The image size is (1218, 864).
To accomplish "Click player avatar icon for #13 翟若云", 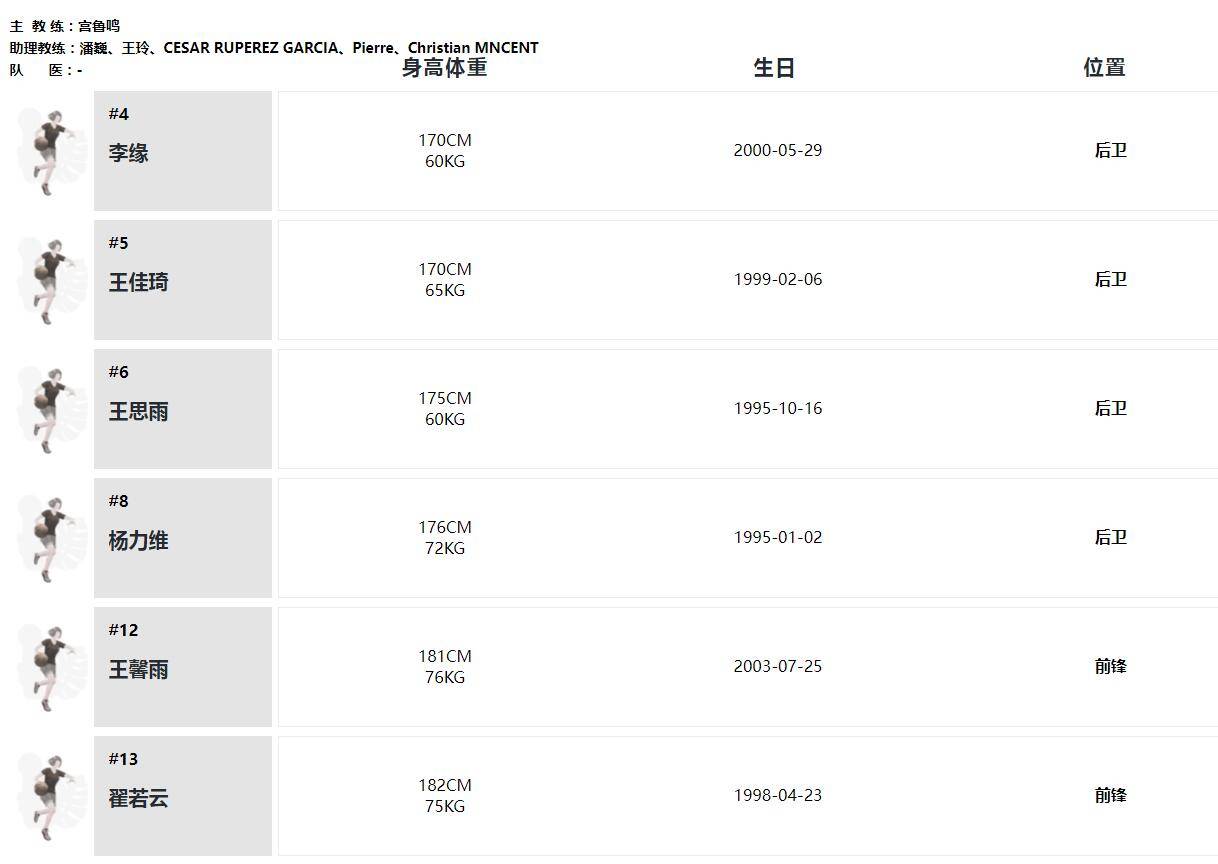I will 48,796.
